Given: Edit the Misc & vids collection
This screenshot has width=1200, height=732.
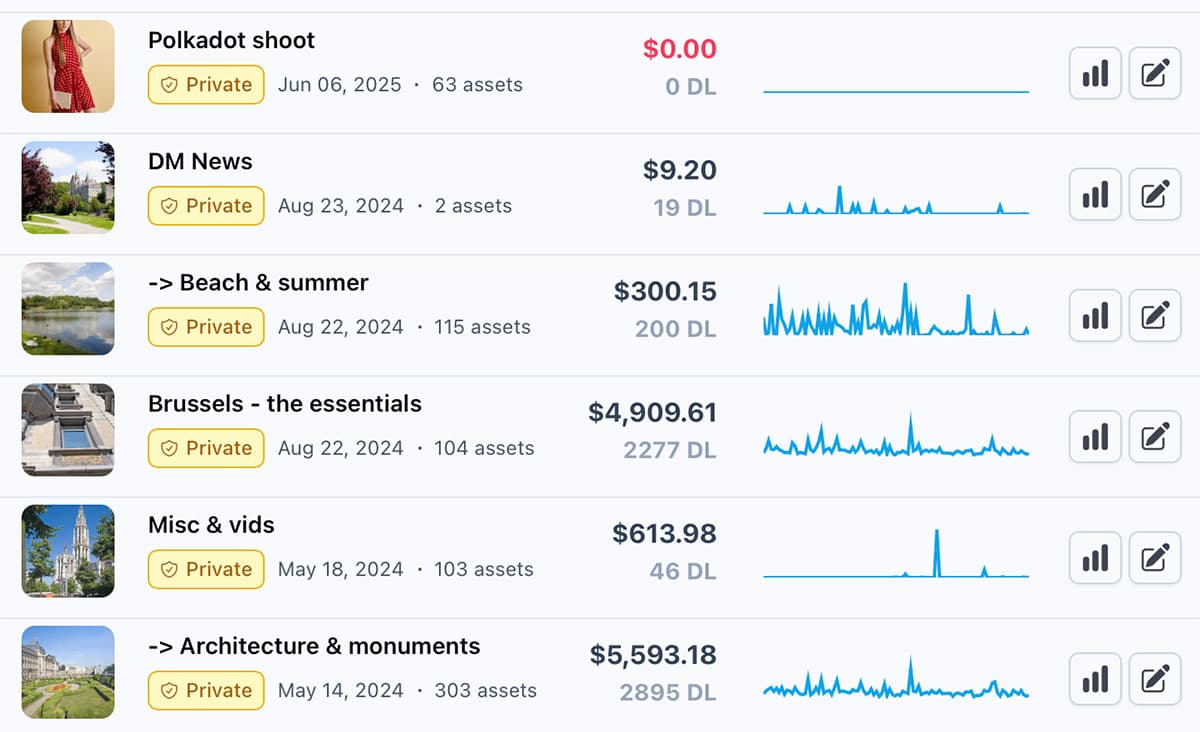Looking at the screenshot, I should 1155,558.
